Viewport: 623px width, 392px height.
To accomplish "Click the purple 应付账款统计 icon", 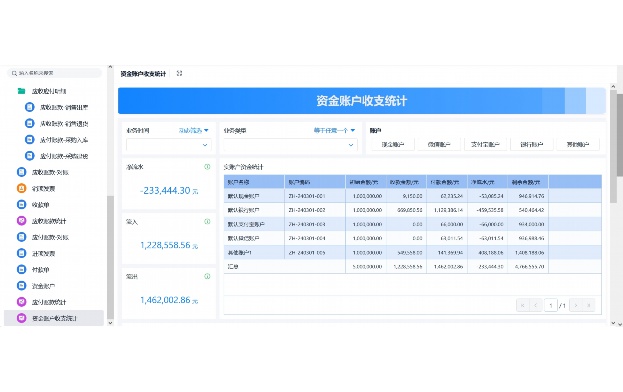I will (x=21, y=302).
